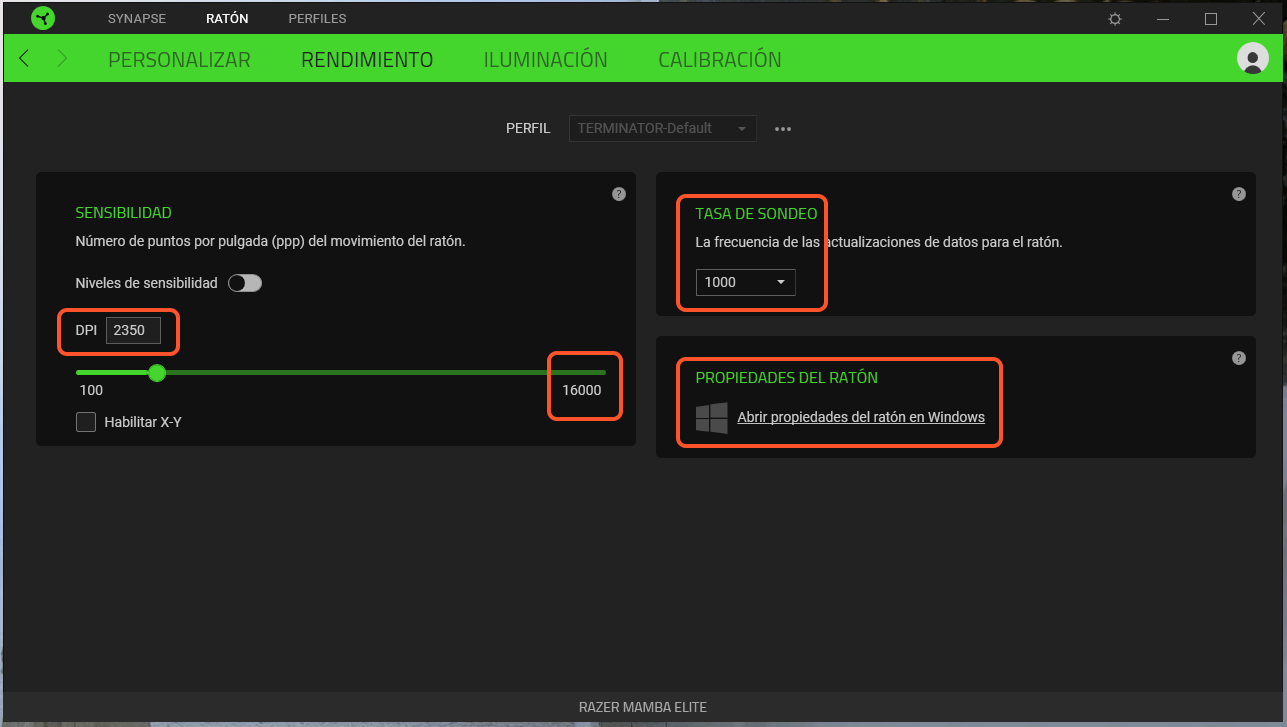Go to the Synapse top menu

click(137, 19)
